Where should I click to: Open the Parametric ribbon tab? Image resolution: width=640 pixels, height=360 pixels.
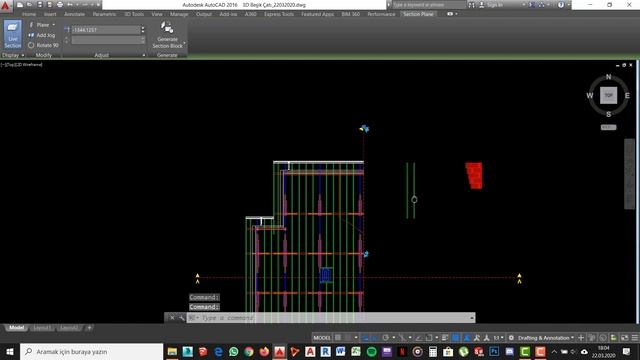(x=104, y=14)
